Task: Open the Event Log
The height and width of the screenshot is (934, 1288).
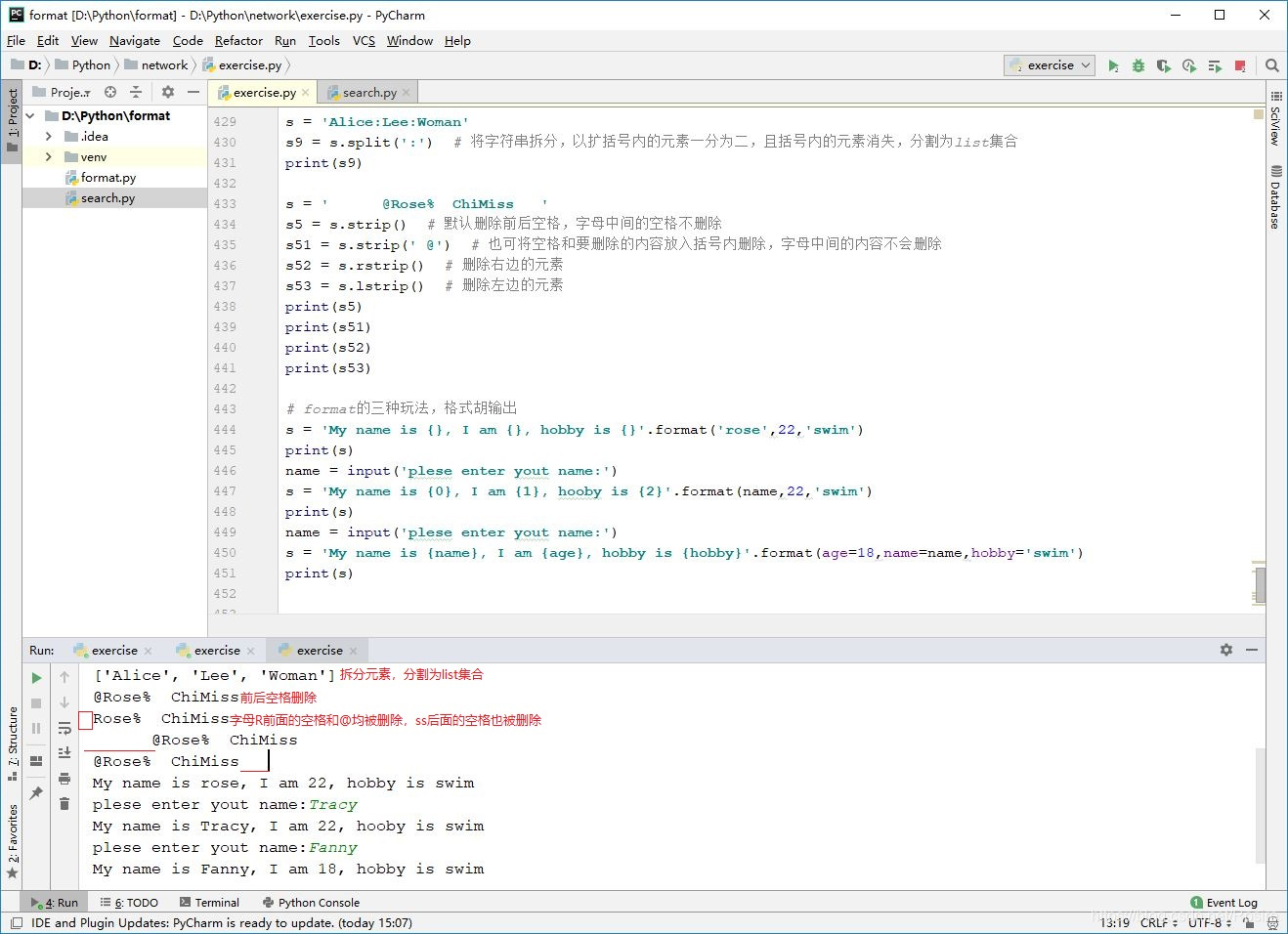Action: pos(1224,903)
